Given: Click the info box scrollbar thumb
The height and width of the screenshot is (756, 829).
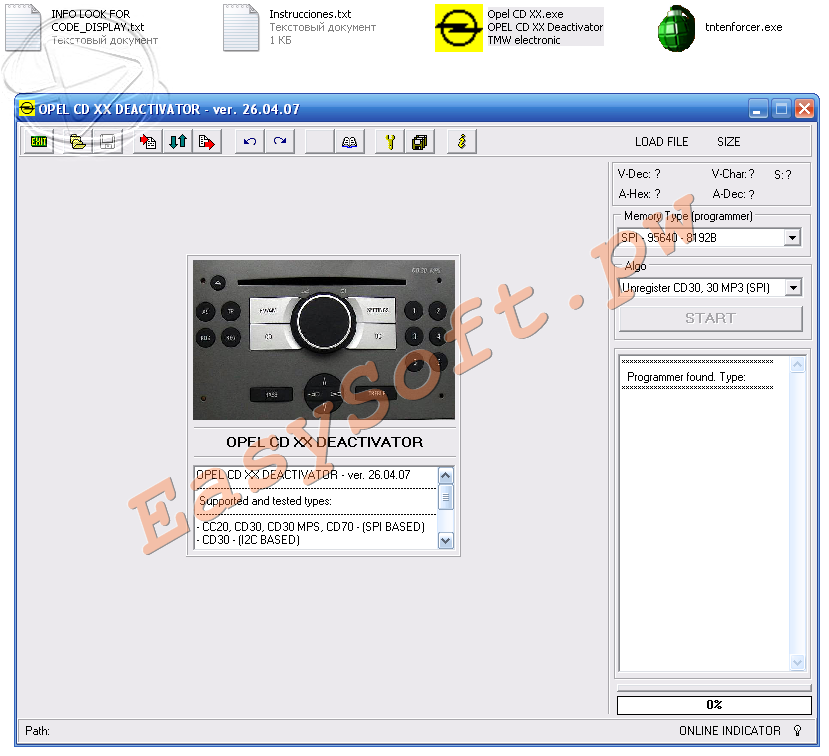Looking at the screenshot, I should 446,497.
